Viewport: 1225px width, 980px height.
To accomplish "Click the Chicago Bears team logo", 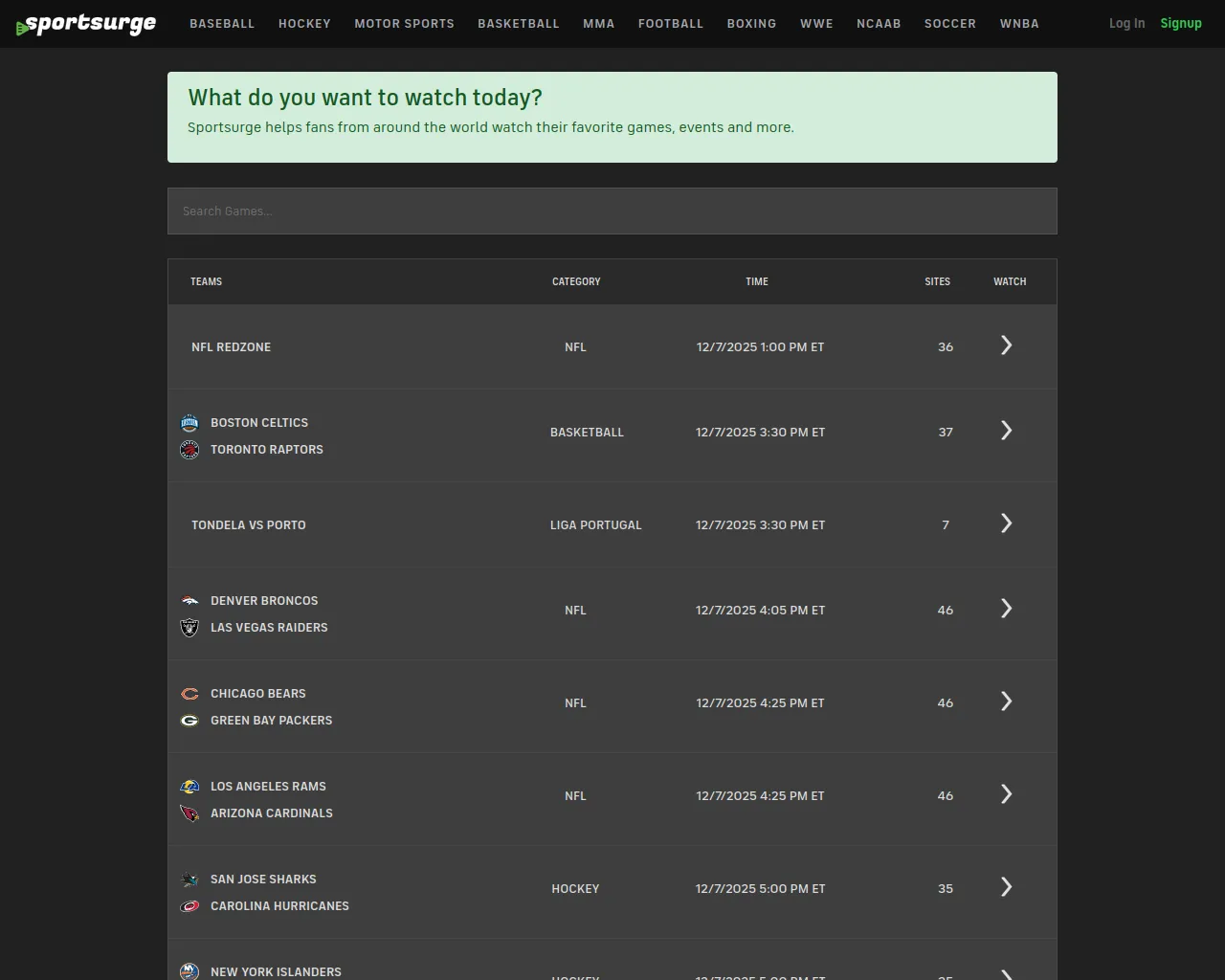I will tap(189, 694).
